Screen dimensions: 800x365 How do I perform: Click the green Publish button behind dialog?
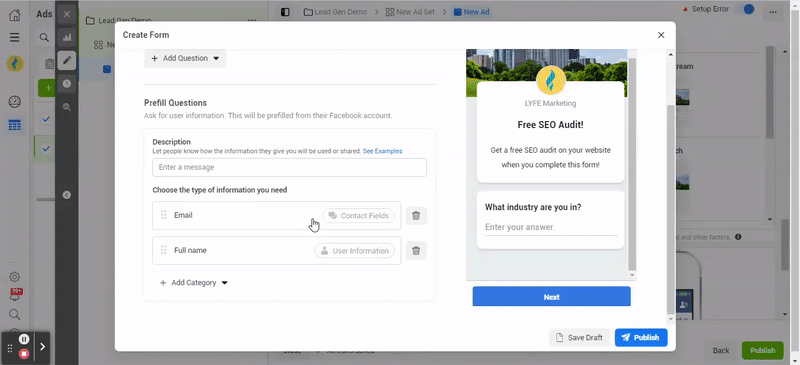(763, 350)
